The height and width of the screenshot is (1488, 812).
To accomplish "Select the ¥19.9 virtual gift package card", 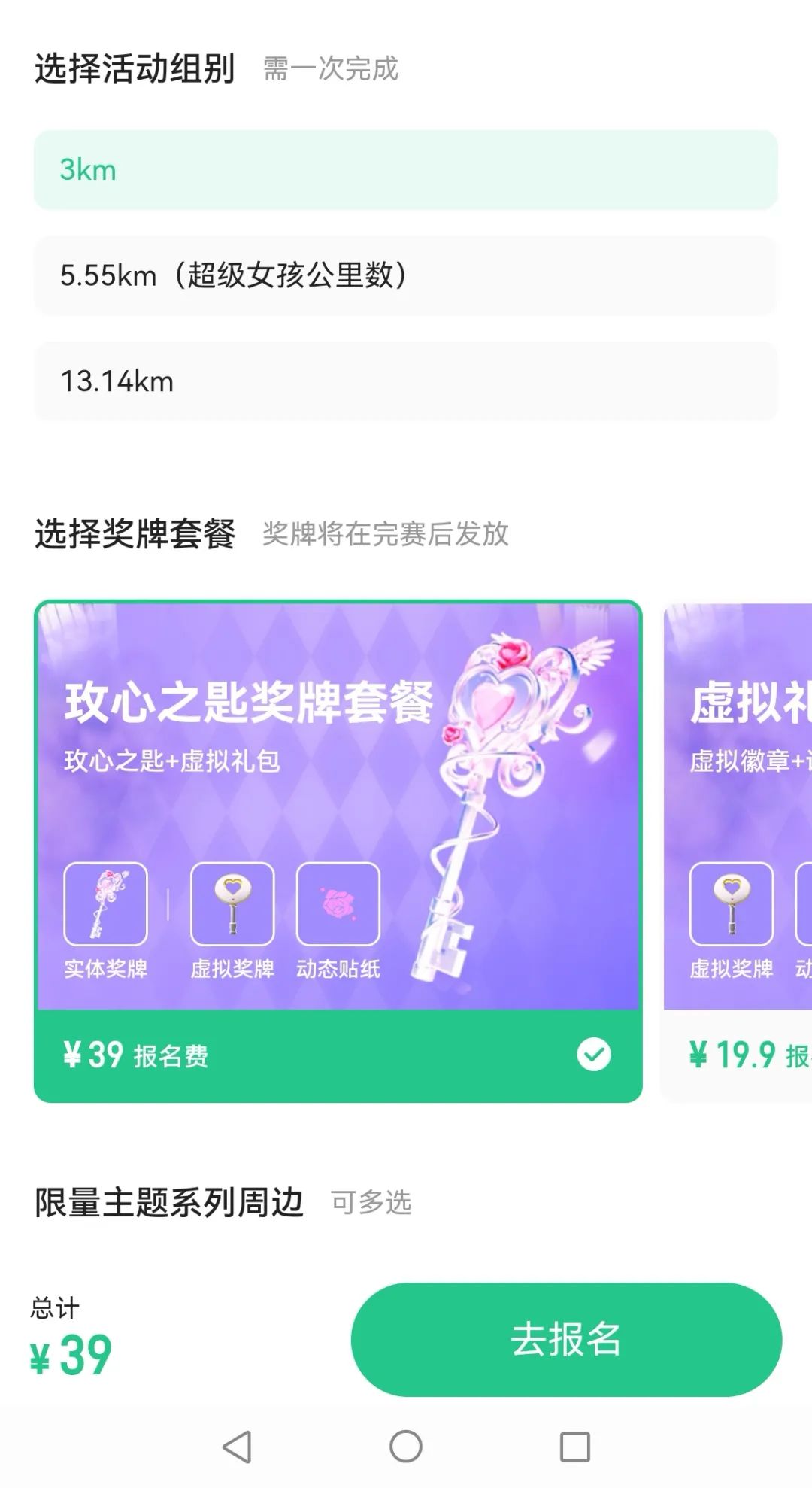I will click(x=738, y=852).
